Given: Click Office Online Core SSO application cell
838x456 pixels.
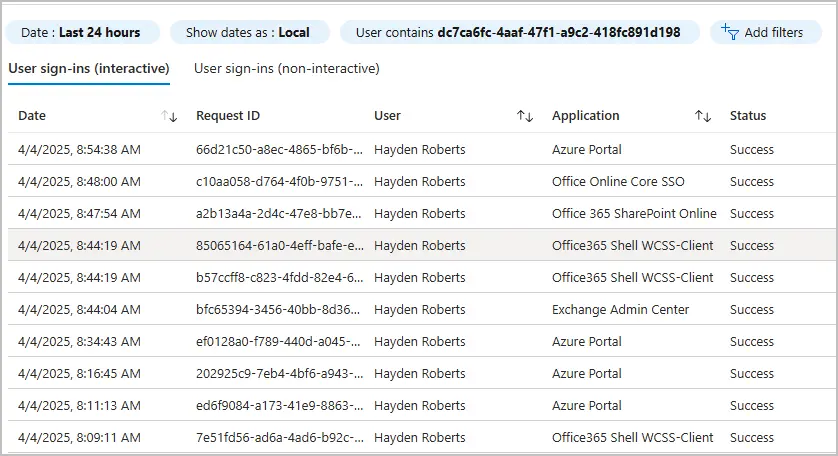Looking at the screenshot, I should [x=618, y=182].
